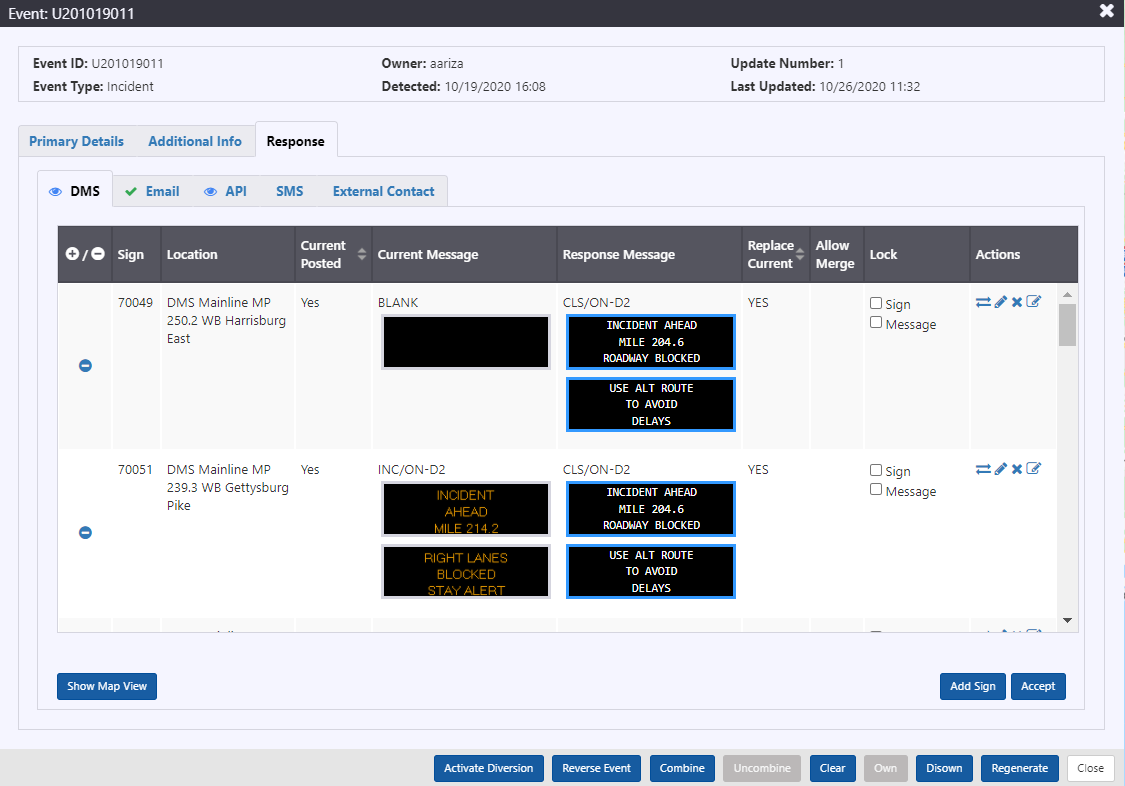Collapse the row for sign 70049
This screenshot has width=1125, height=786.
[x=85, y=366]
